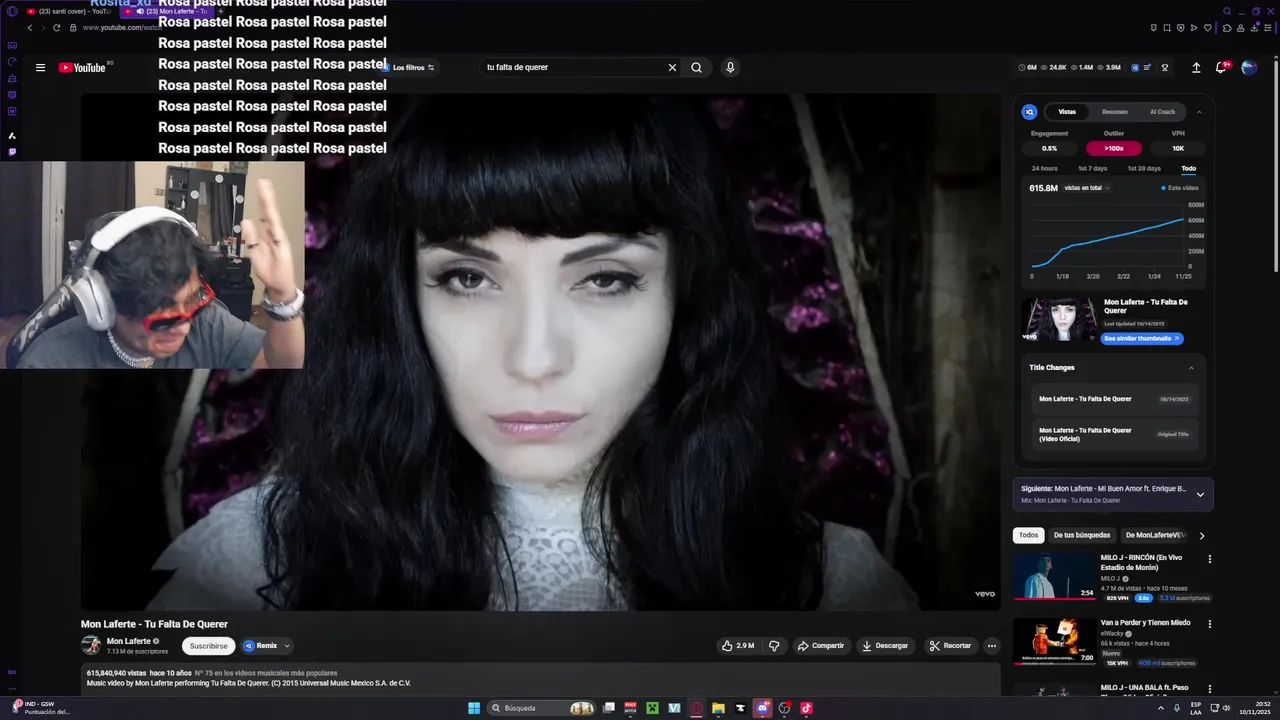Open the Windows Start menu
The image size is (1280, 720).
(474, 708)
